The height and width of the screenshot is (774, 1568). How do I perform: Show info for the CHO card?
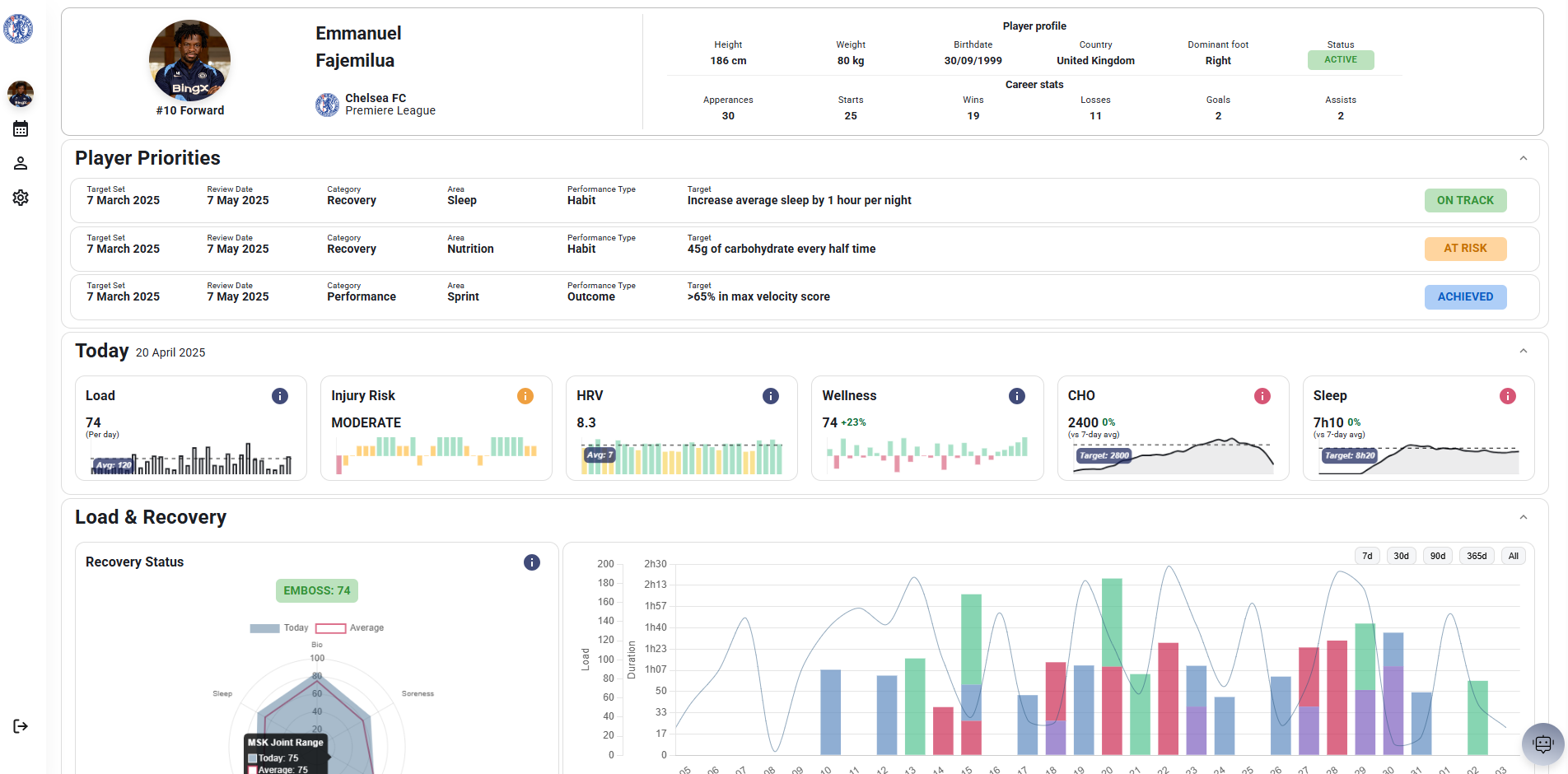click(1262, 396)
